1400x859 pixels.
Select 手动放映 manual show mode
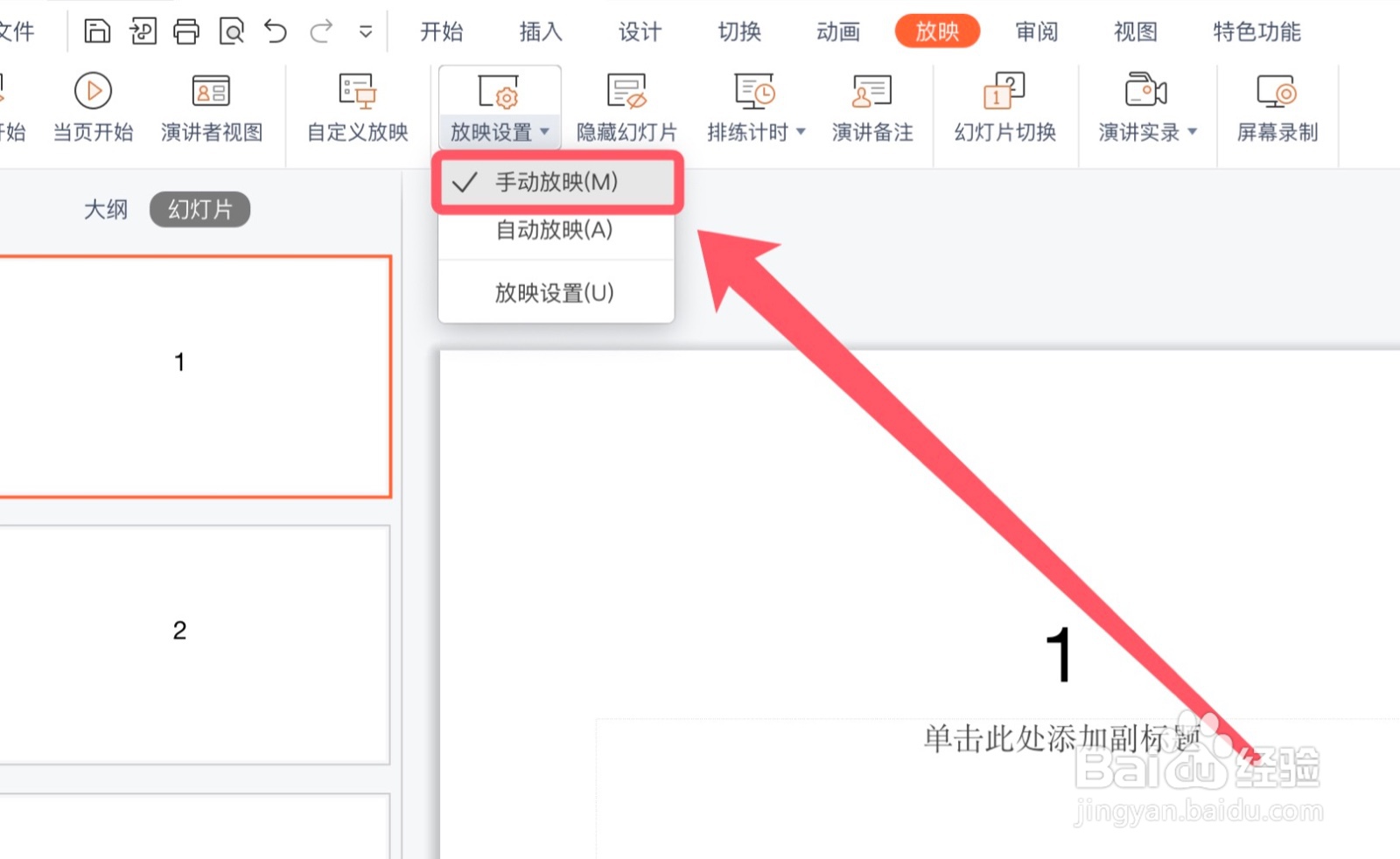(556, 182)
